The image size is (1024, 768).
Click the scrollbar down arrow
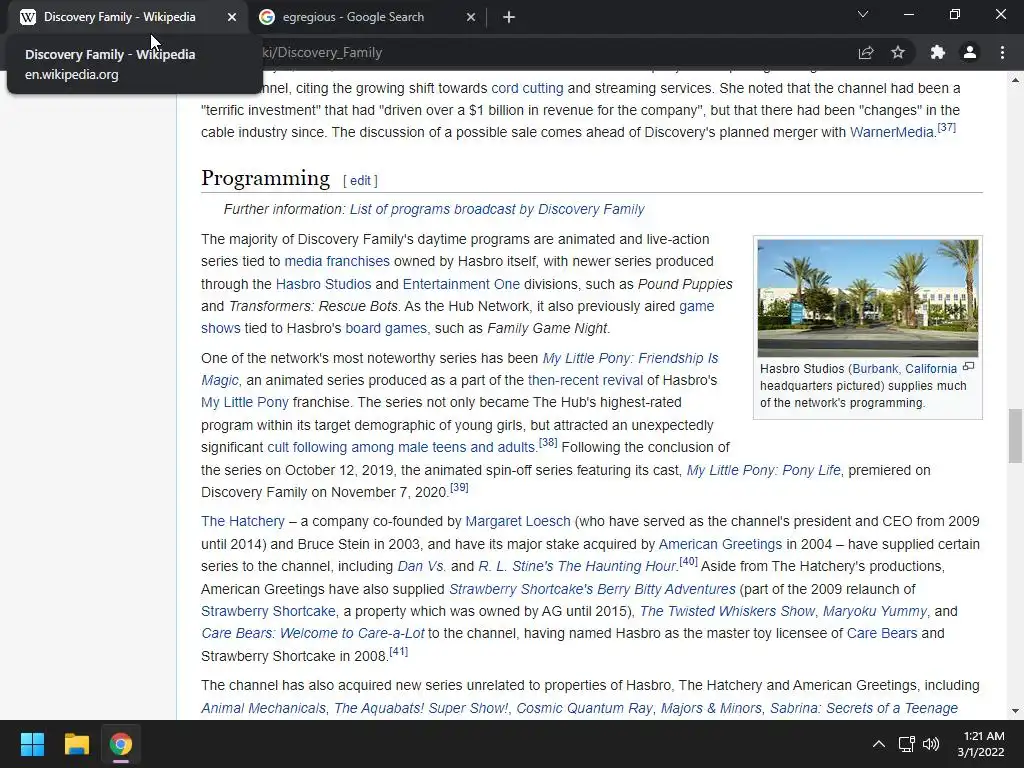coord(1015,711)
